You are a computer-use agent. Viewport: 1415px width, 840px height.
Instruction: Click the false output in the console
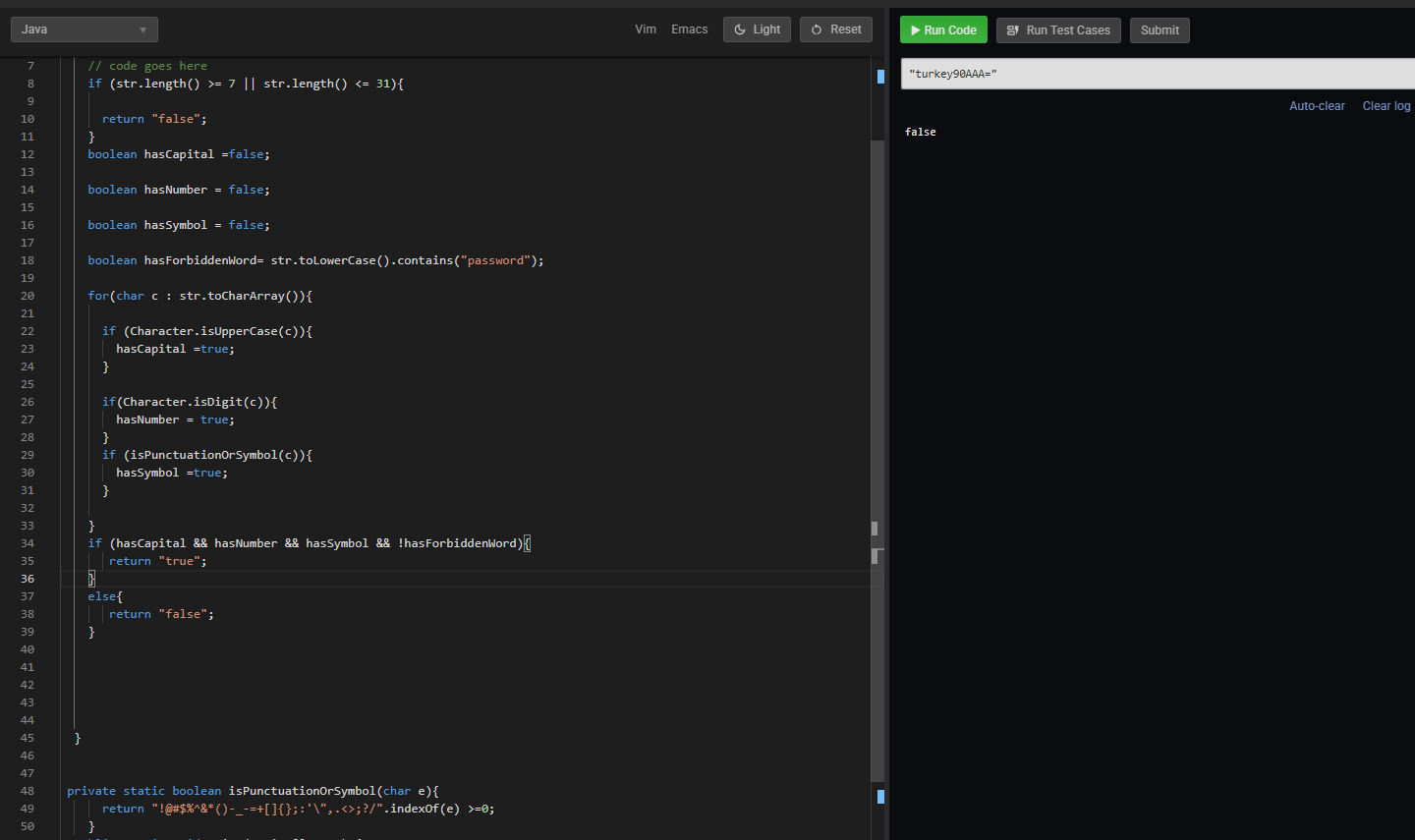[920, 131]
